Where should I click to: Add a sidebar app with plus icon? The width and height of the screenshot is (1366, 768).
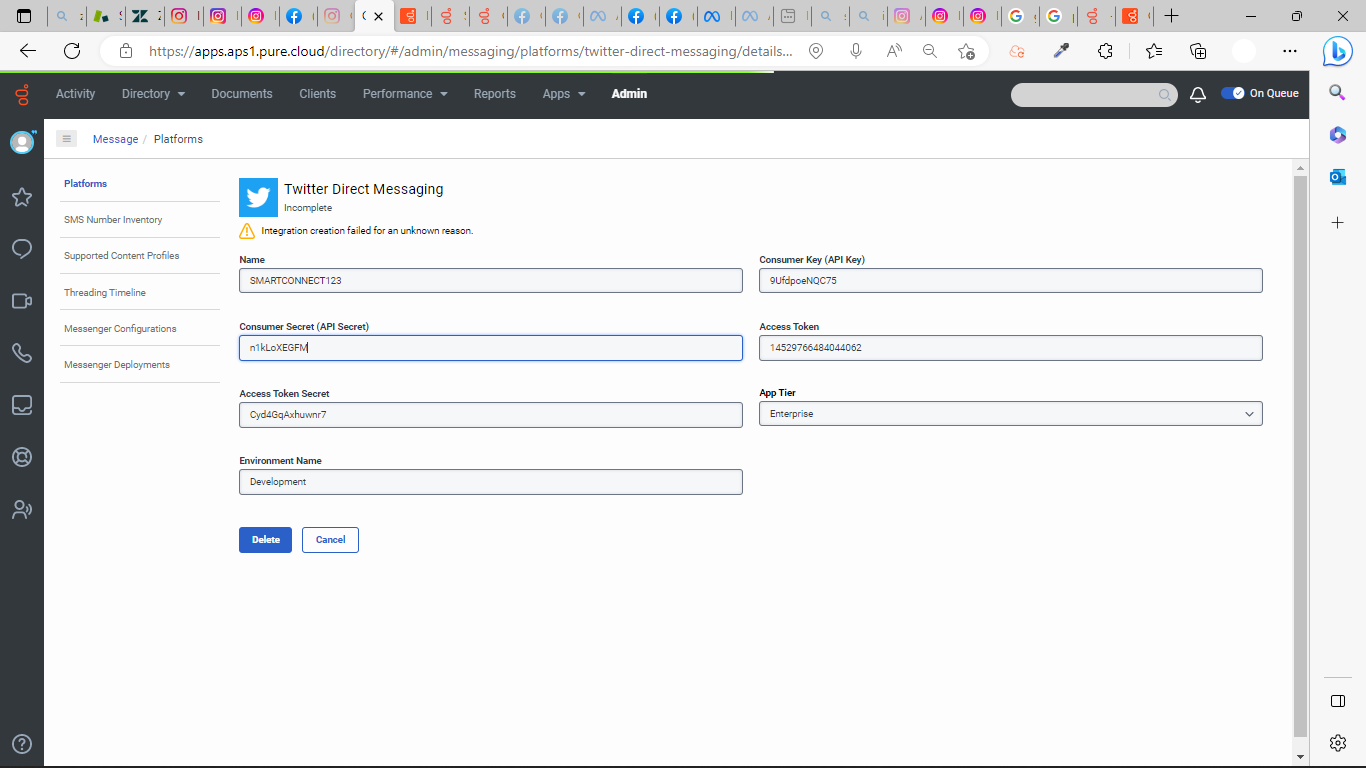(x=1338, y=222)
